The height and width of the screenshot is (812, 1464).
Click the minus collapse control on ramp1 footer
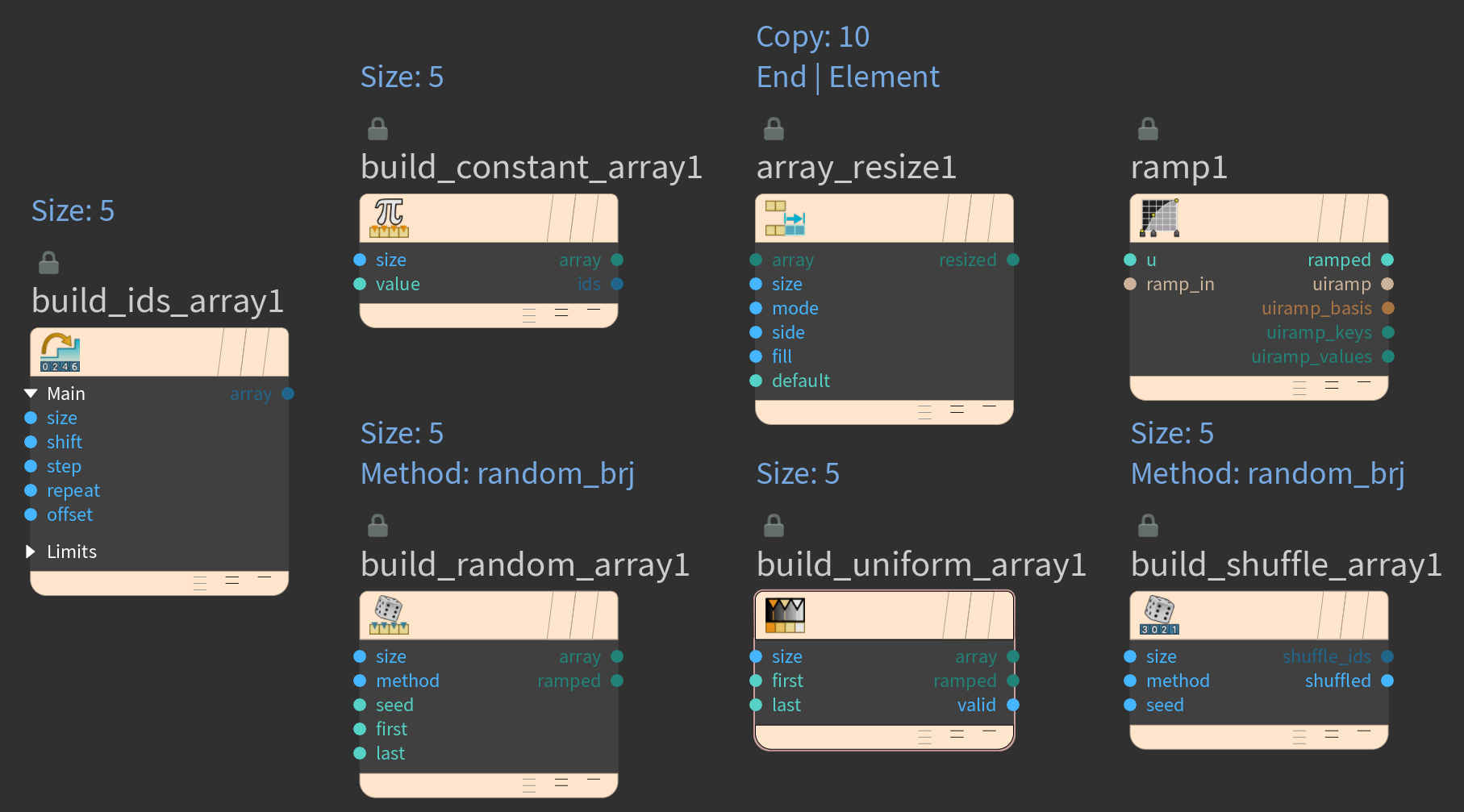point(1364,382)
